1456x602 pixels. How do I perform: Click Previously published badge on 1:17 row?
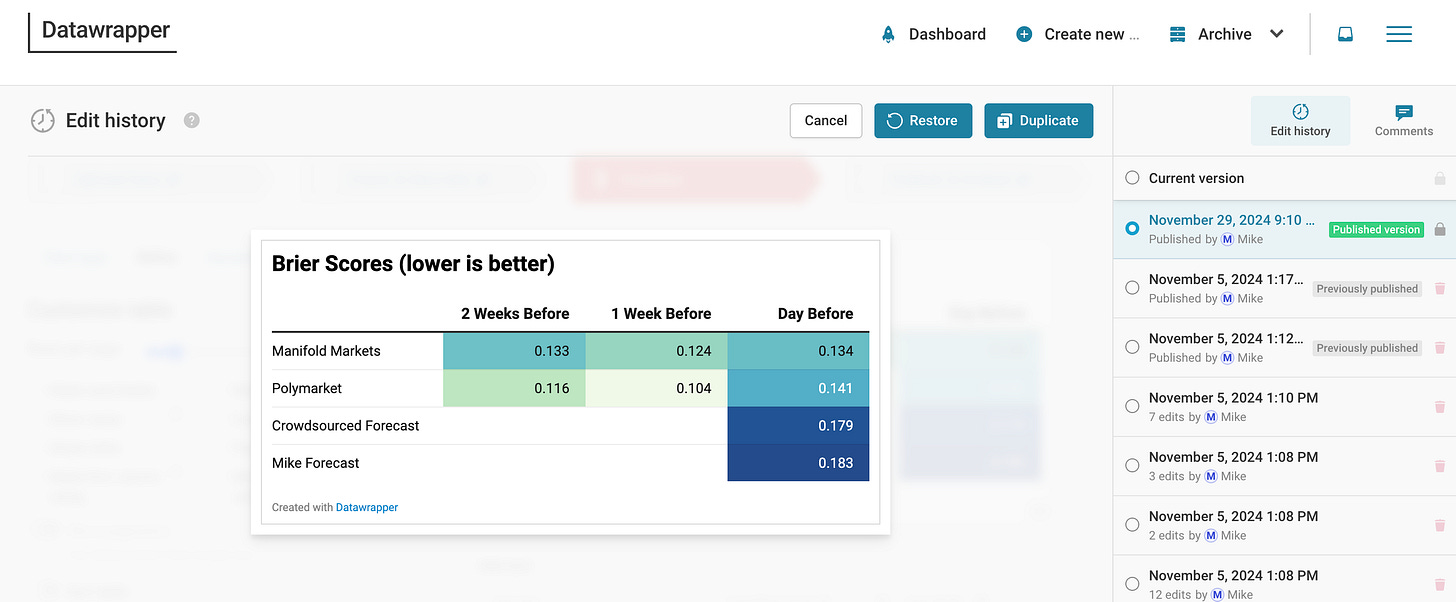coord(1367,288)
